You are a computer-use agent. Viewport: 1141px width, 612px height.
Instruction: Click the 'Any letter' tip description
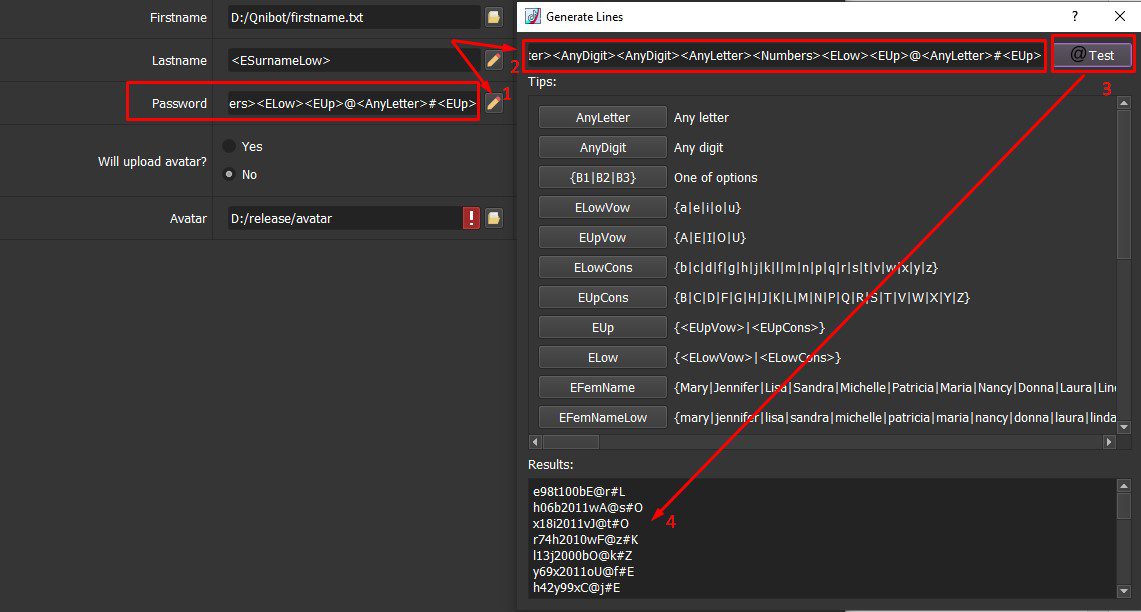[701, 117]
